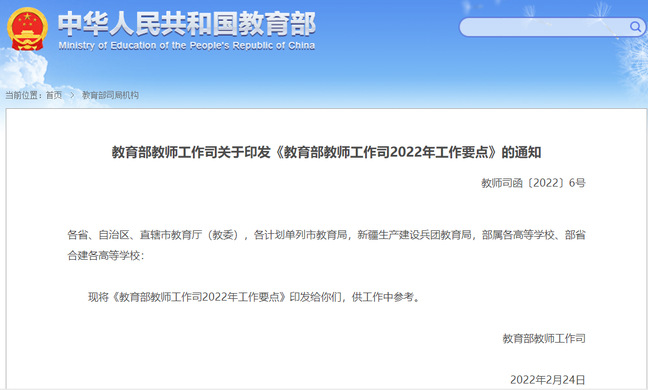Click the signature 教育部教师工作司
648x390 pixels.
(544, 338)
